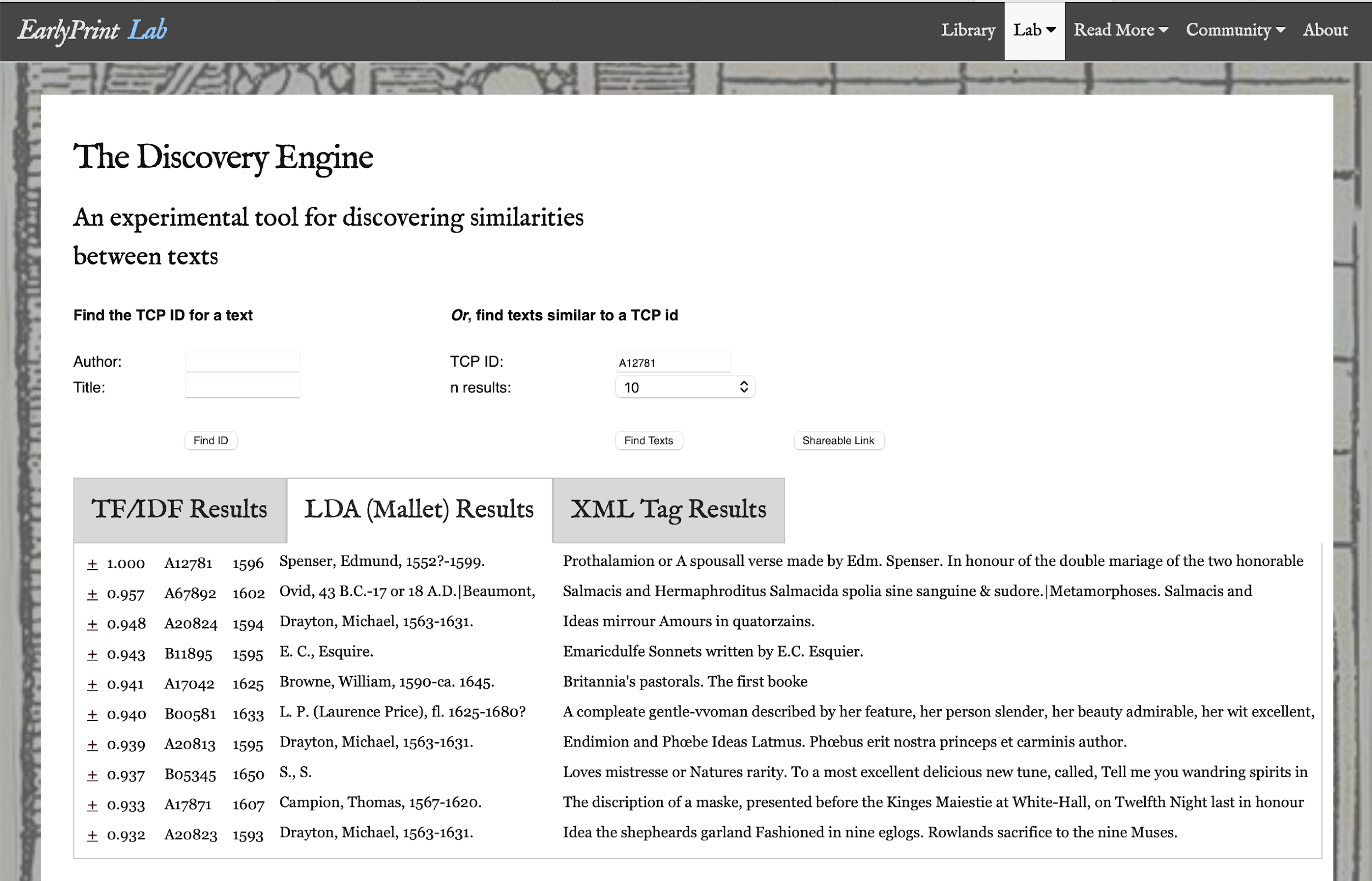Expand Loves mistresse row plus icon
1372x881 pixels.
click(92, 775)
